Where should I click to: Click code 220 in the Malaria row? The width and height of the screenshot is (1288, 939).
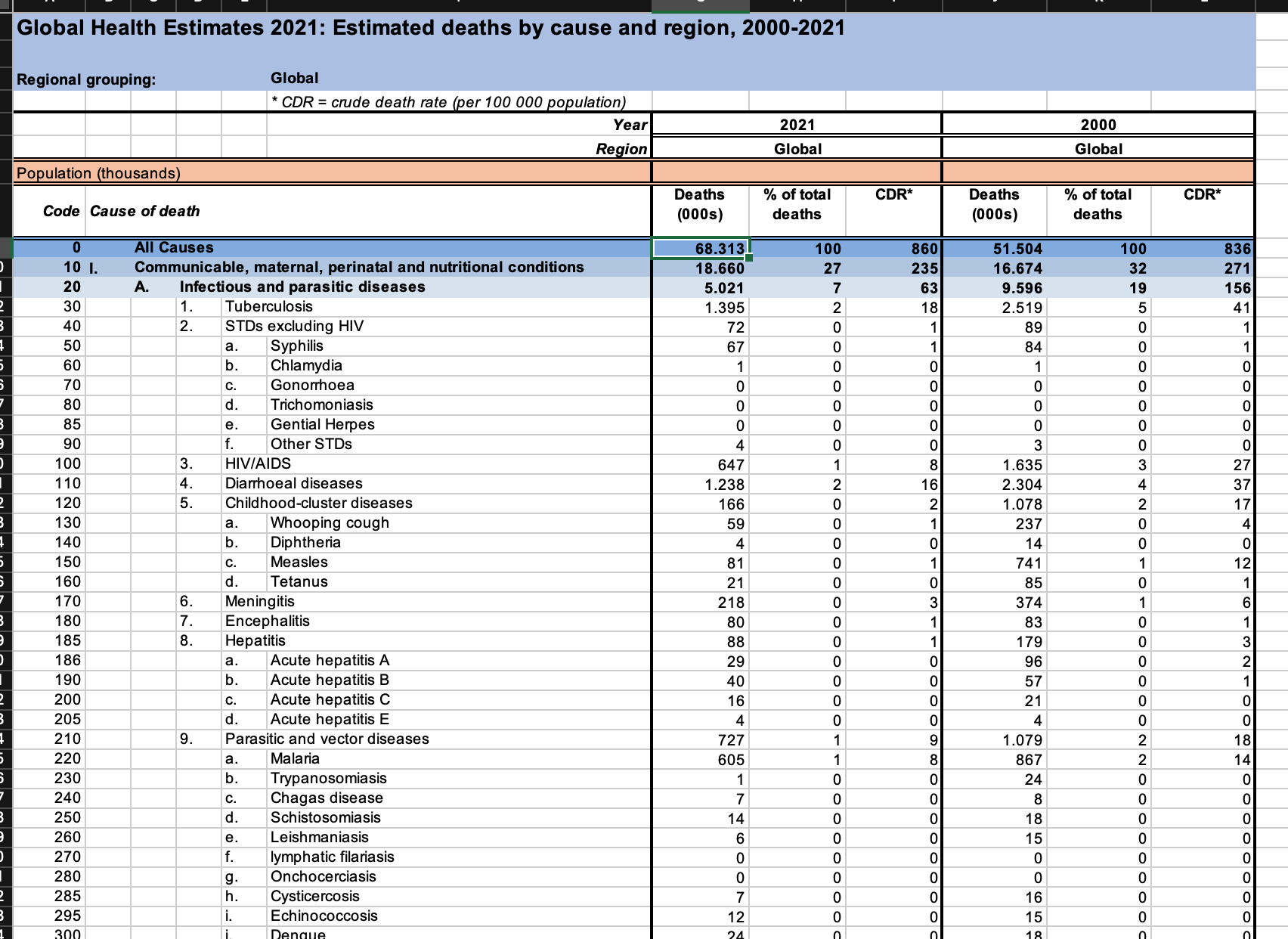67,758
